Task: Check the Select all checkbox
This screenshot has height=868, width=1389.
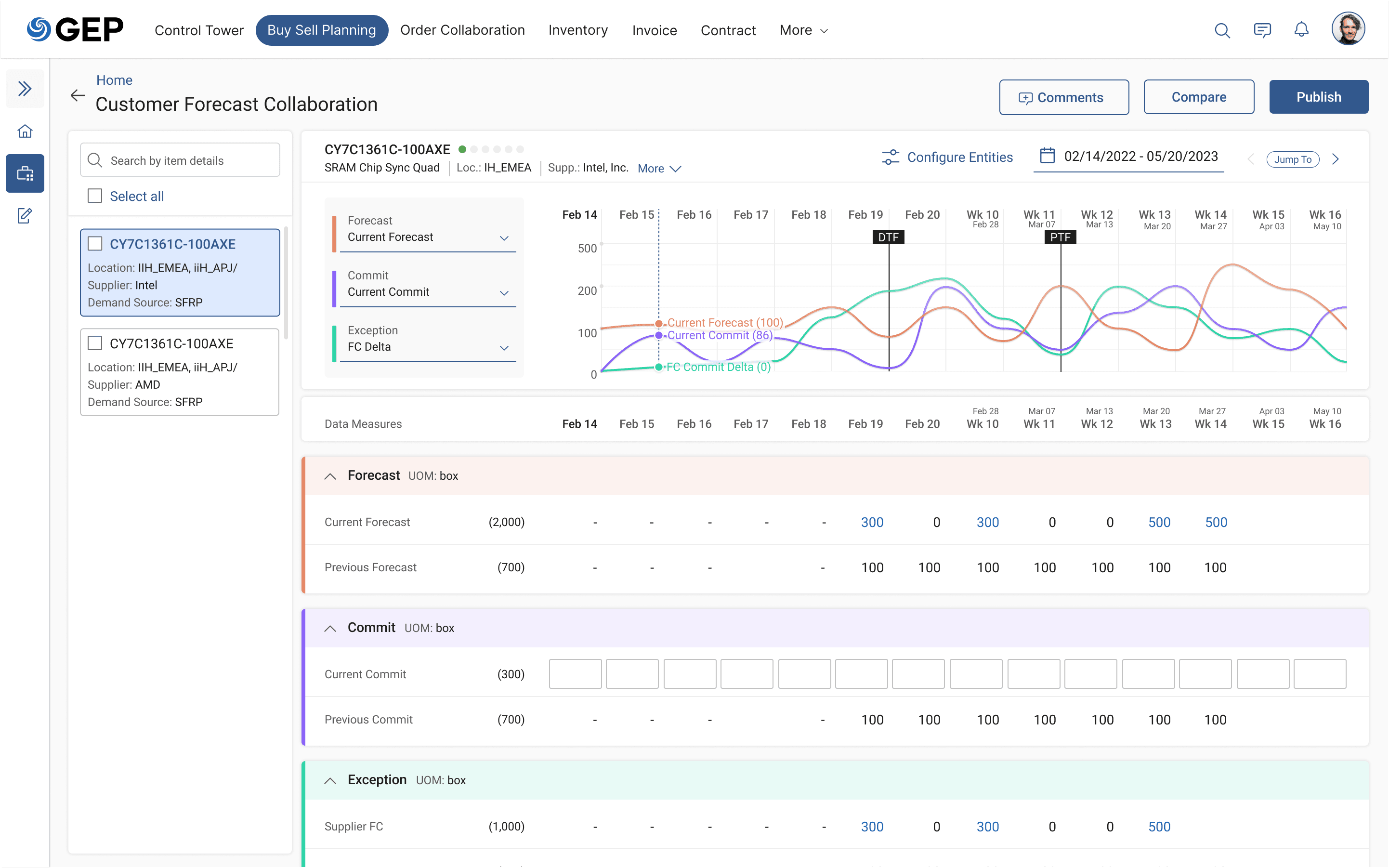Action: click(x=95, y=196)
